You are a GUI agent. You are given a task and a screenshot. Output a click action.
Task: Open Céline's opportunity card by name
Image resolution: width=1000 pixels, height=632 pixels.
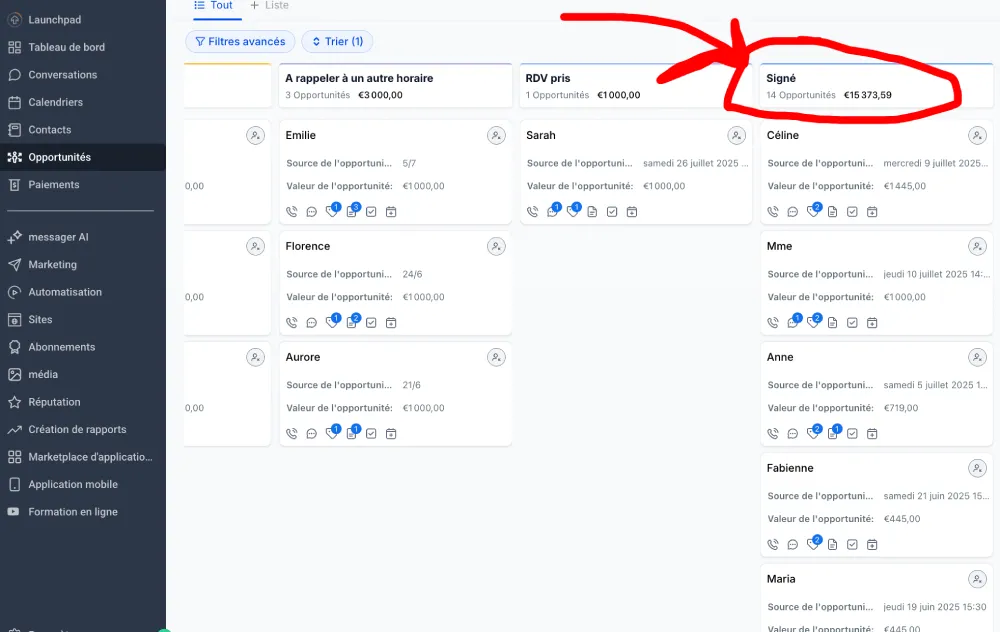click(x=783, y=135)
